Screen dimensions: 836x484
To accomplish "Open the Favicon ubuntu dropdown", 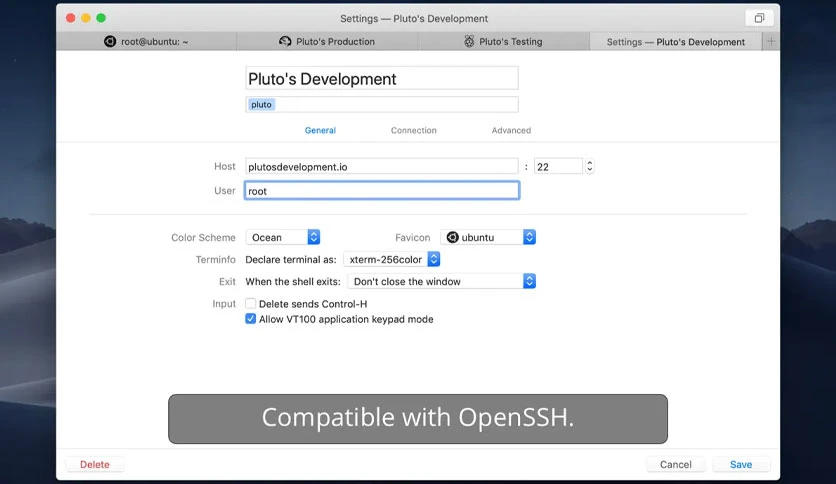I will point(488,237).
